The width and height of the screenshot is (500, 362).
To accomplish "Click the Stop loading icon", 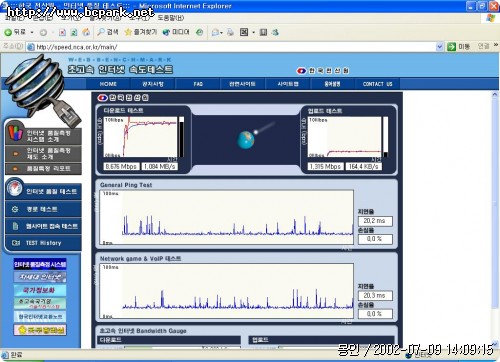I will pyautogui.click(x=62, y=32).
